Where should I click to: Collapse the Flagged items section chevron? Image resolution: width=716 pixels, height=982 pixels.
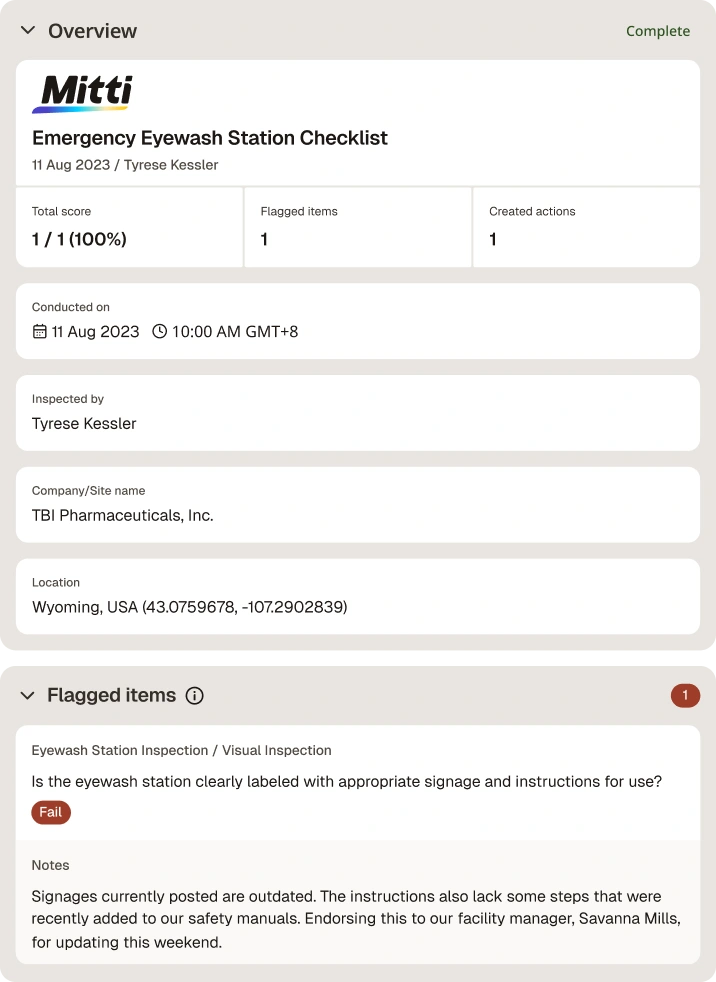point(28,695)
